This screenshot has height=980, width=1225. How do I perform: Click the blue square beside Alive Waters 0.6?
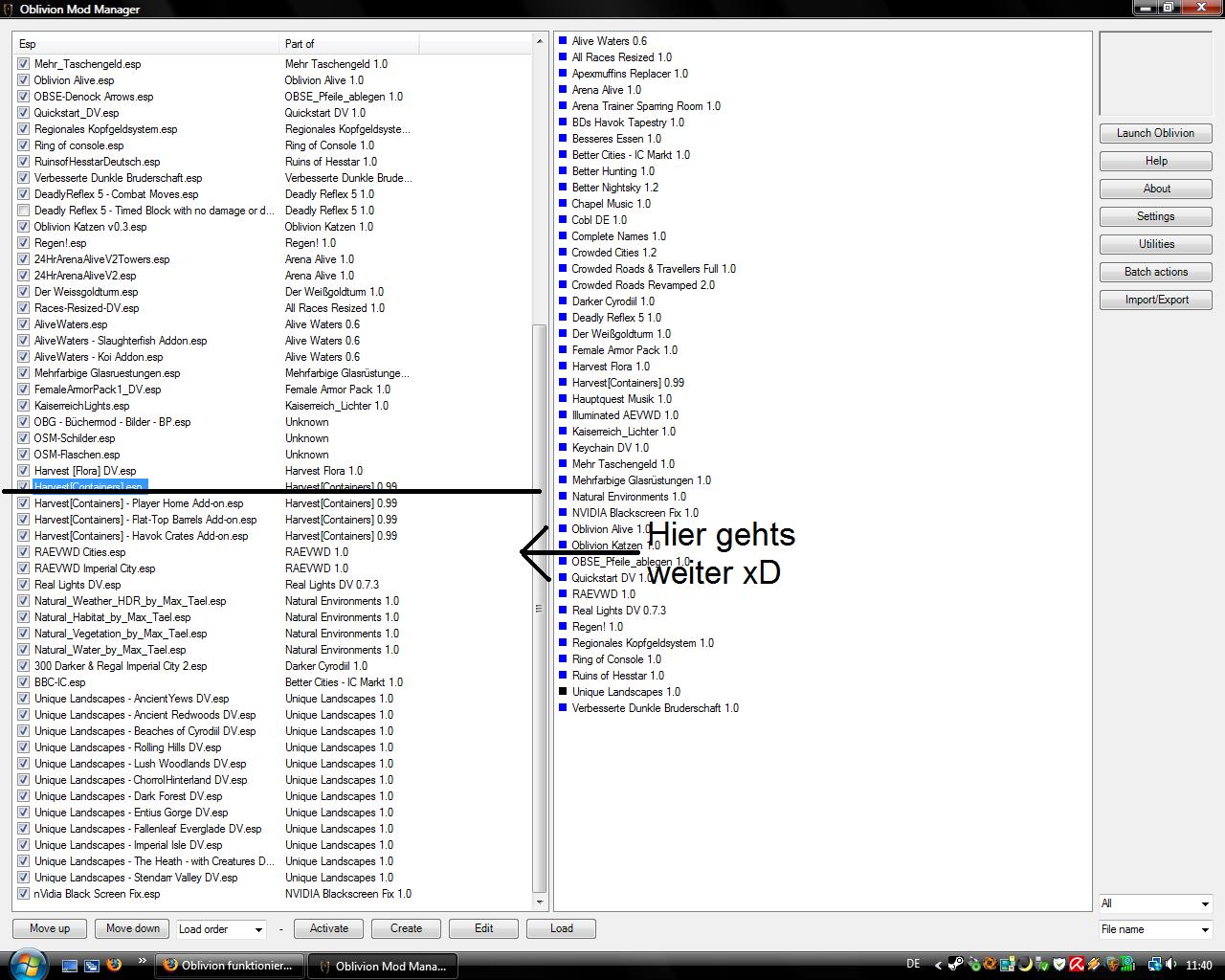click(563, 41)
